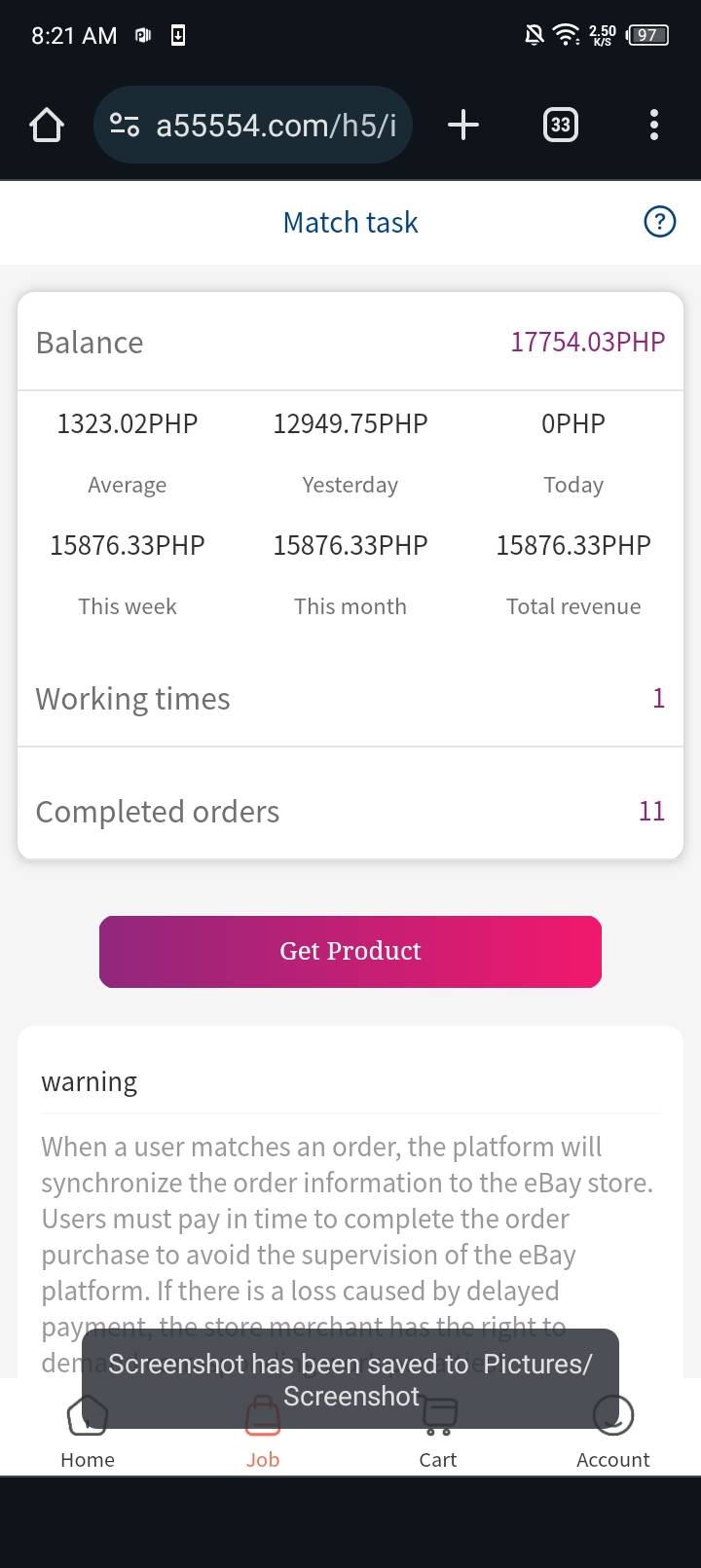Tap the battery indicator icon
Screen dimensions: 701x1568
pos(647,36)
